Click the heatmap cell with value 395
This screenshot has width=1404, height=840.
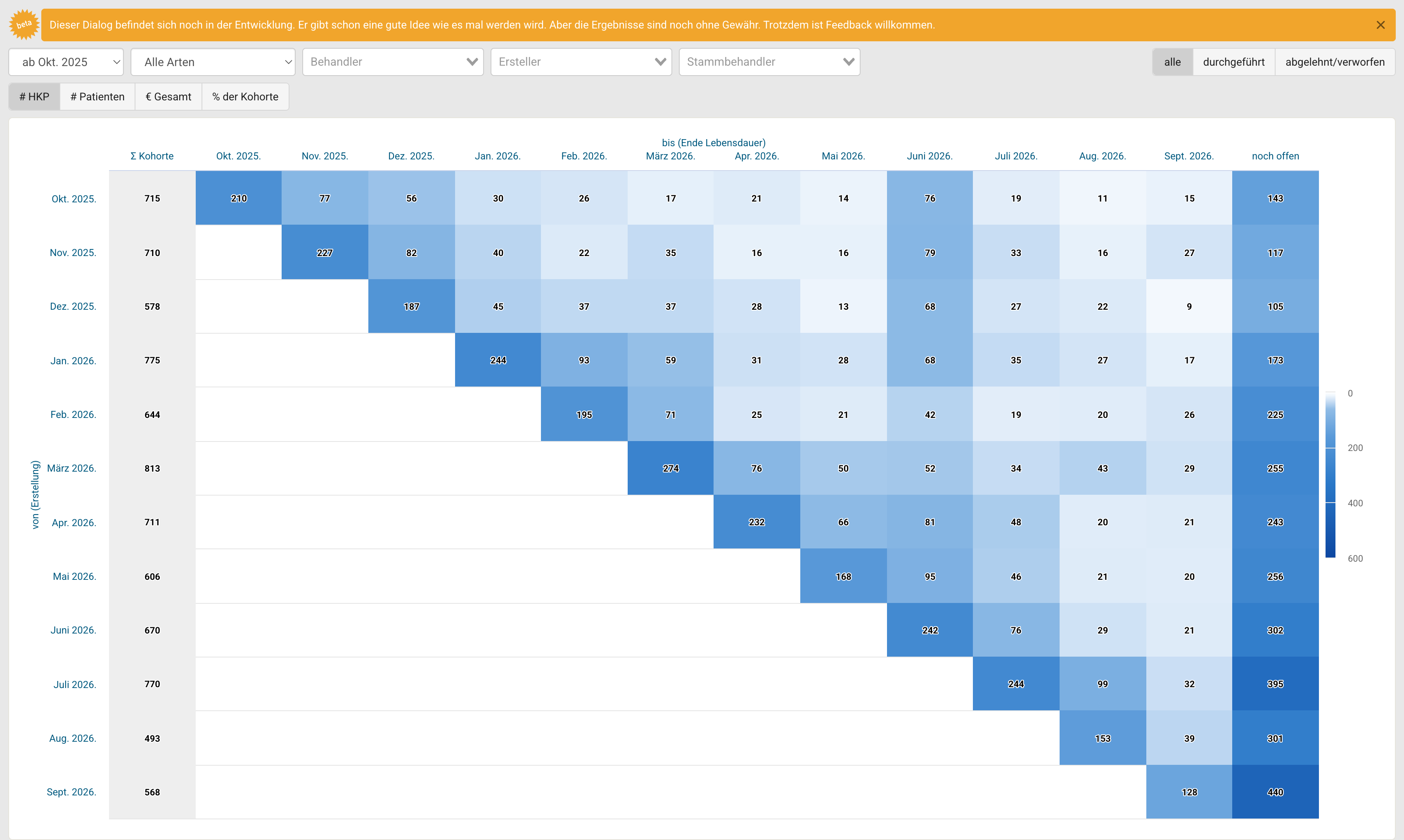[1276, 684]
